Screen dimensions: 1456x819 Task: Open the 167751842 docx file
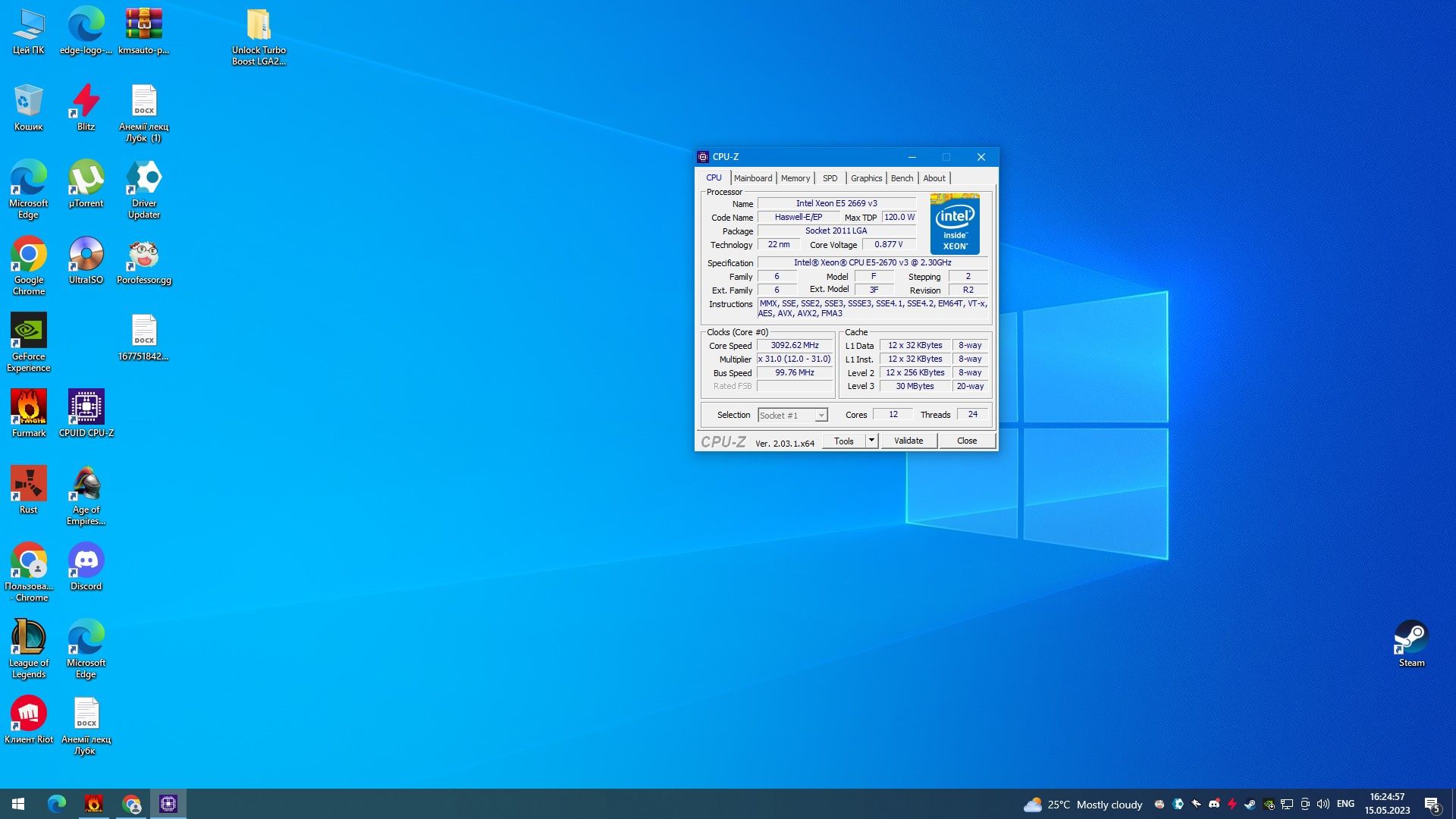click(143, 337)
